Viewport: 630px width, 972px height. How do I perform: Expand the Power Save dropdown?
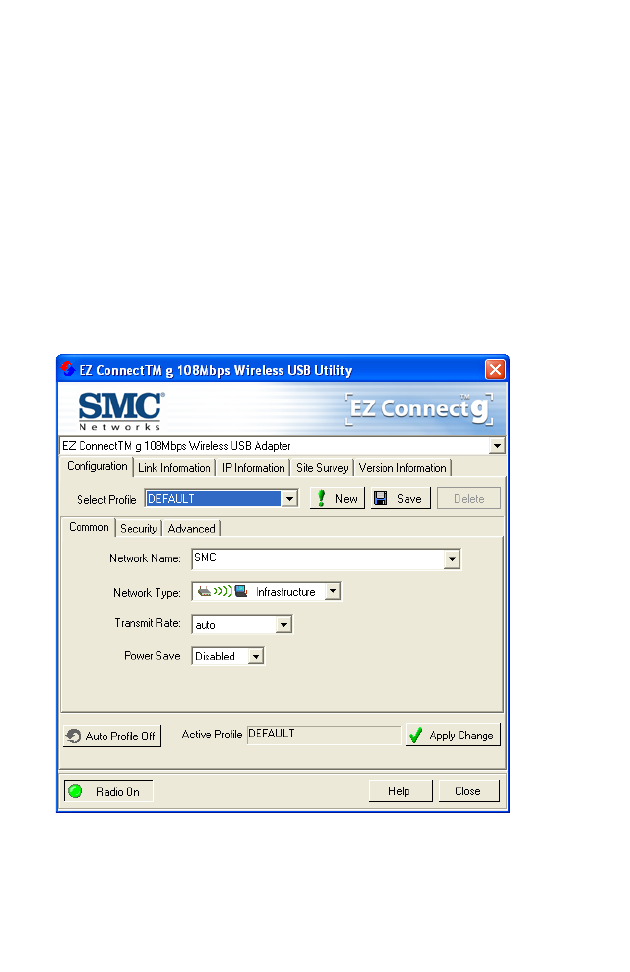point(255,656)
